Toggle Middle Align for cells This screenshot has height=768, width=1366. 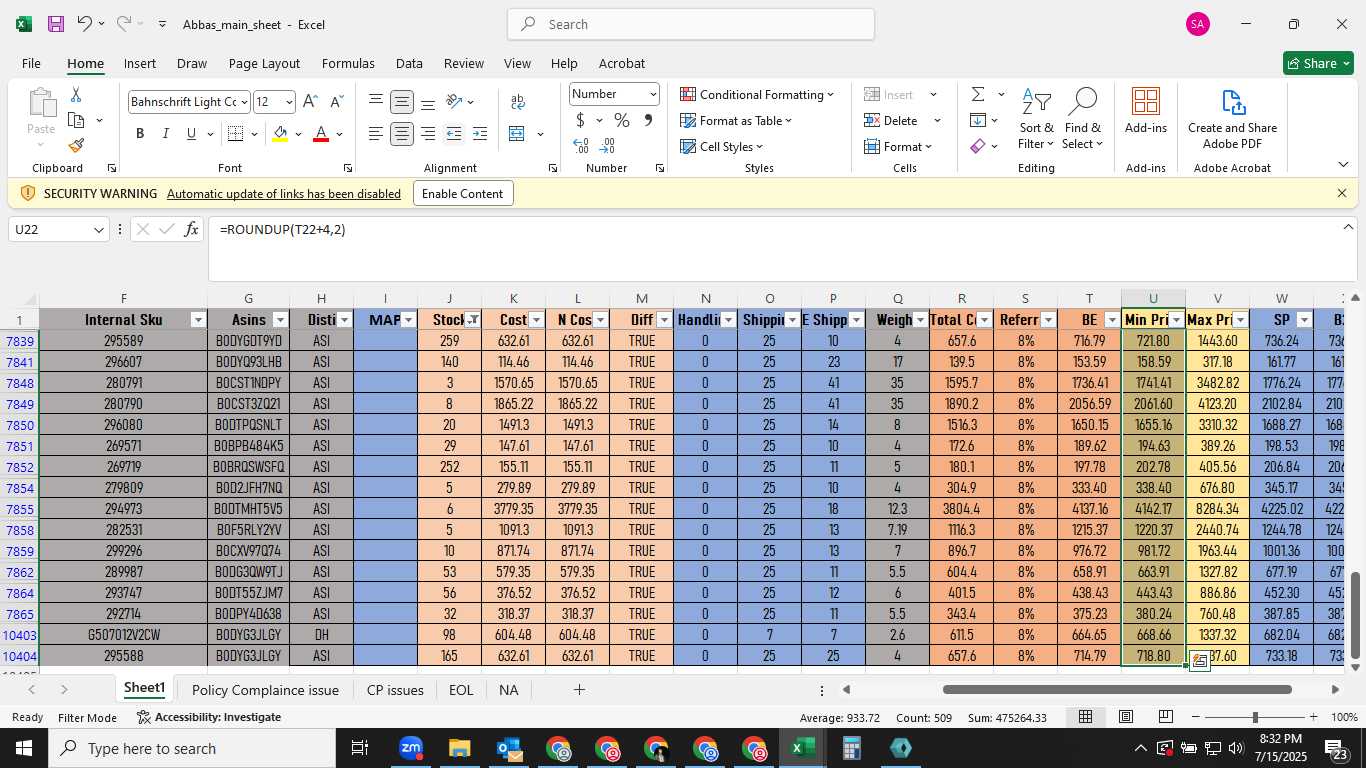pos(401,102)
